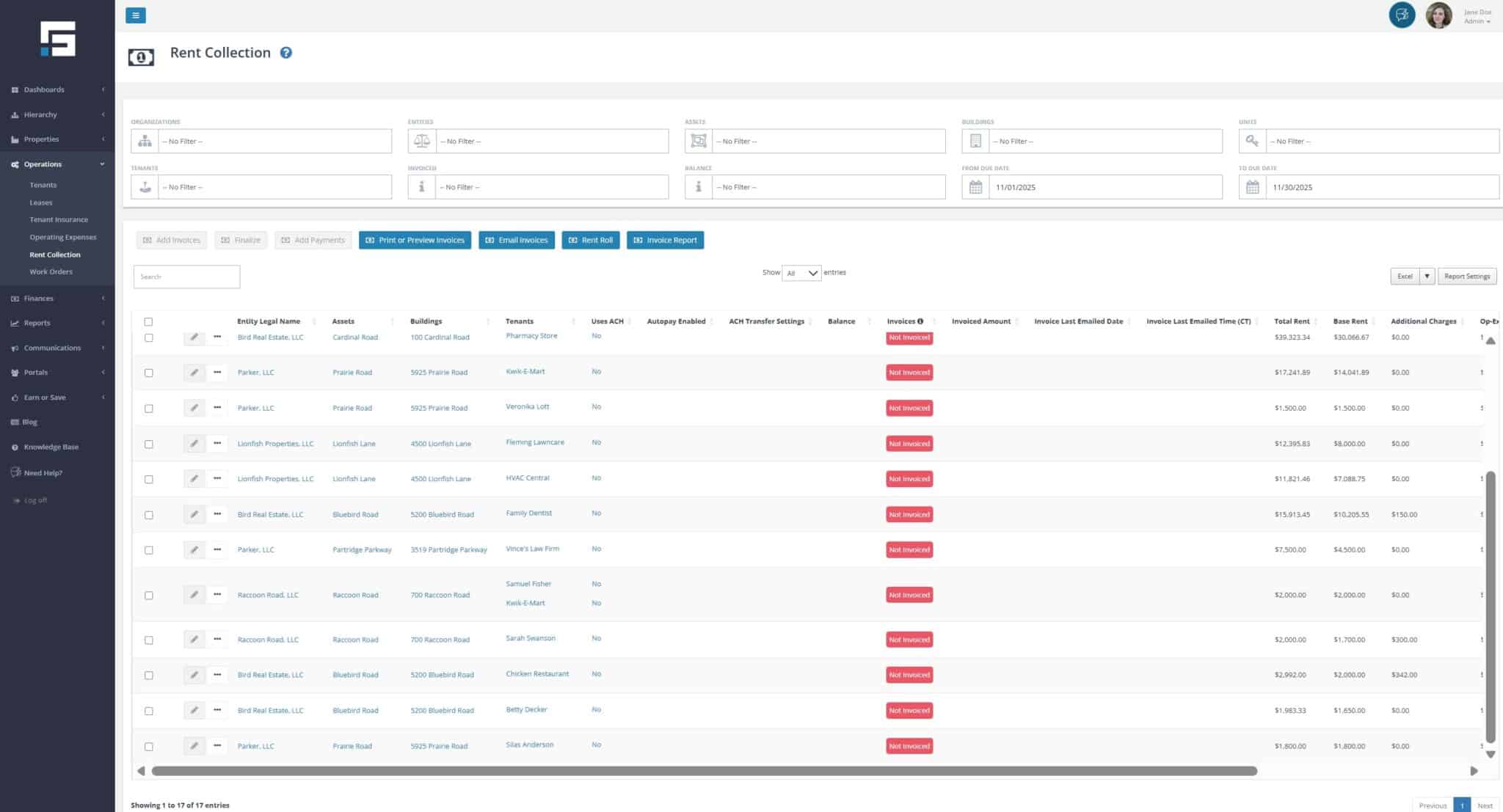
Task: Open Work Orders in the sidebar
Action: click(51, 272)
